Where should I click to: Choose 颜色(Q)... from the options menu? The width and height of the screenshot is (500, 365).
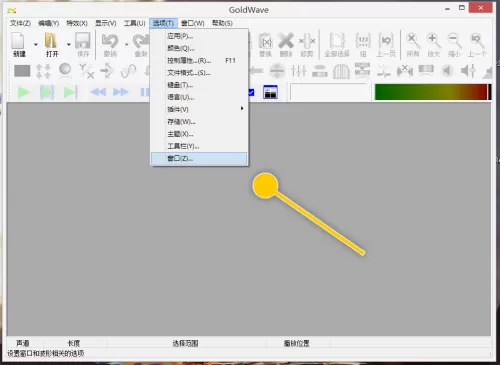pos(199,48)
